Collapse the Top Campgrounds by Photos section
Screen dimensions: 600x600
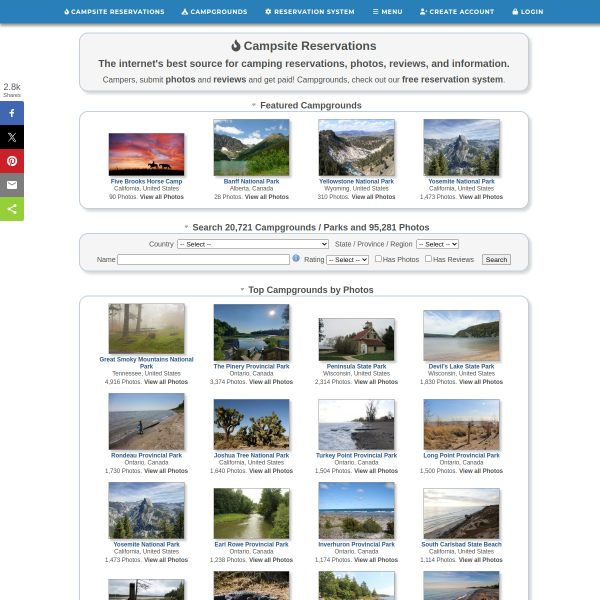pos(242,290)
